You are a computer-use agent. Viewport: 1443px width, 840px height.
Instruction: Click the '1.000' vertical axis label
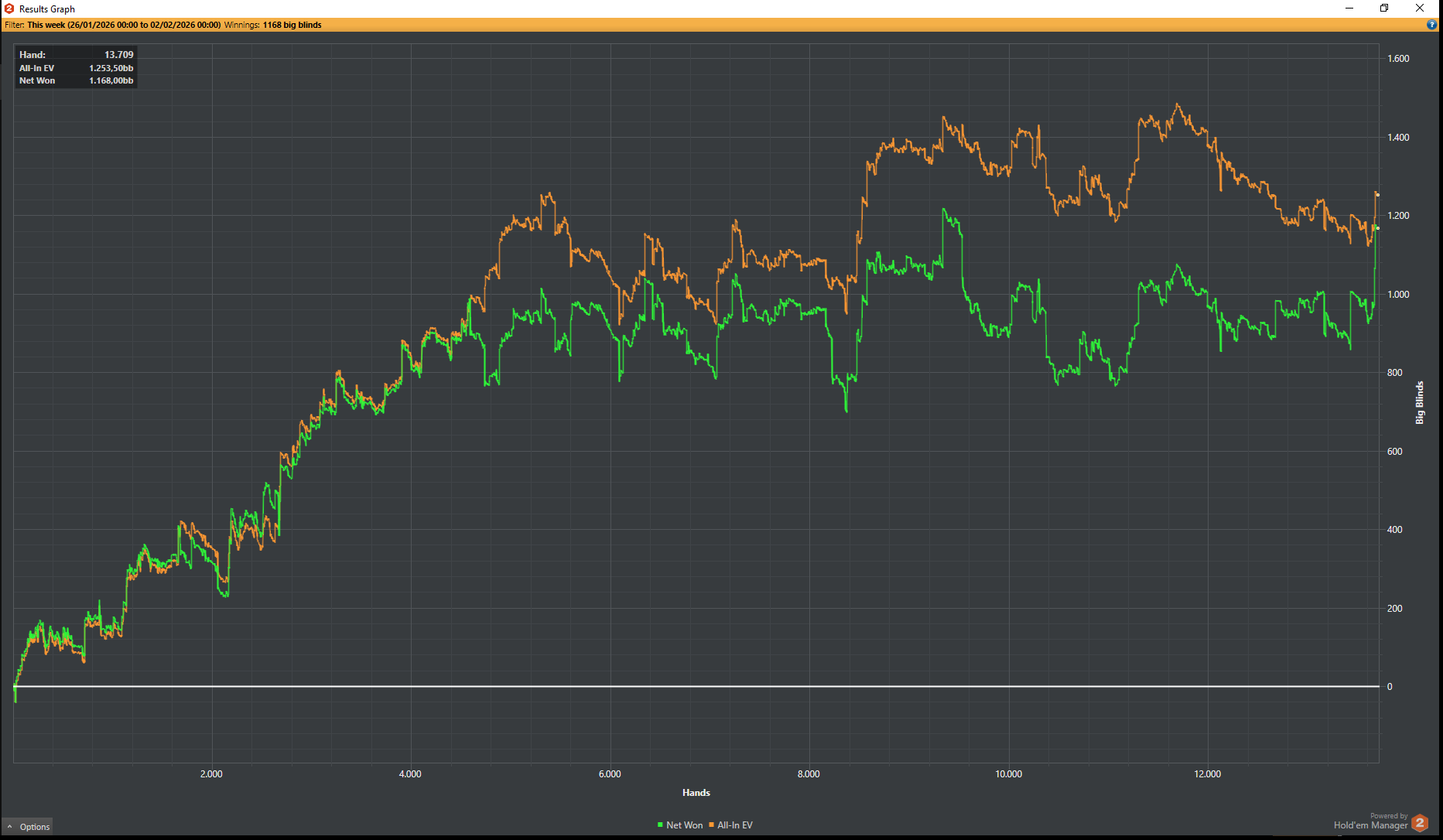1398,295
